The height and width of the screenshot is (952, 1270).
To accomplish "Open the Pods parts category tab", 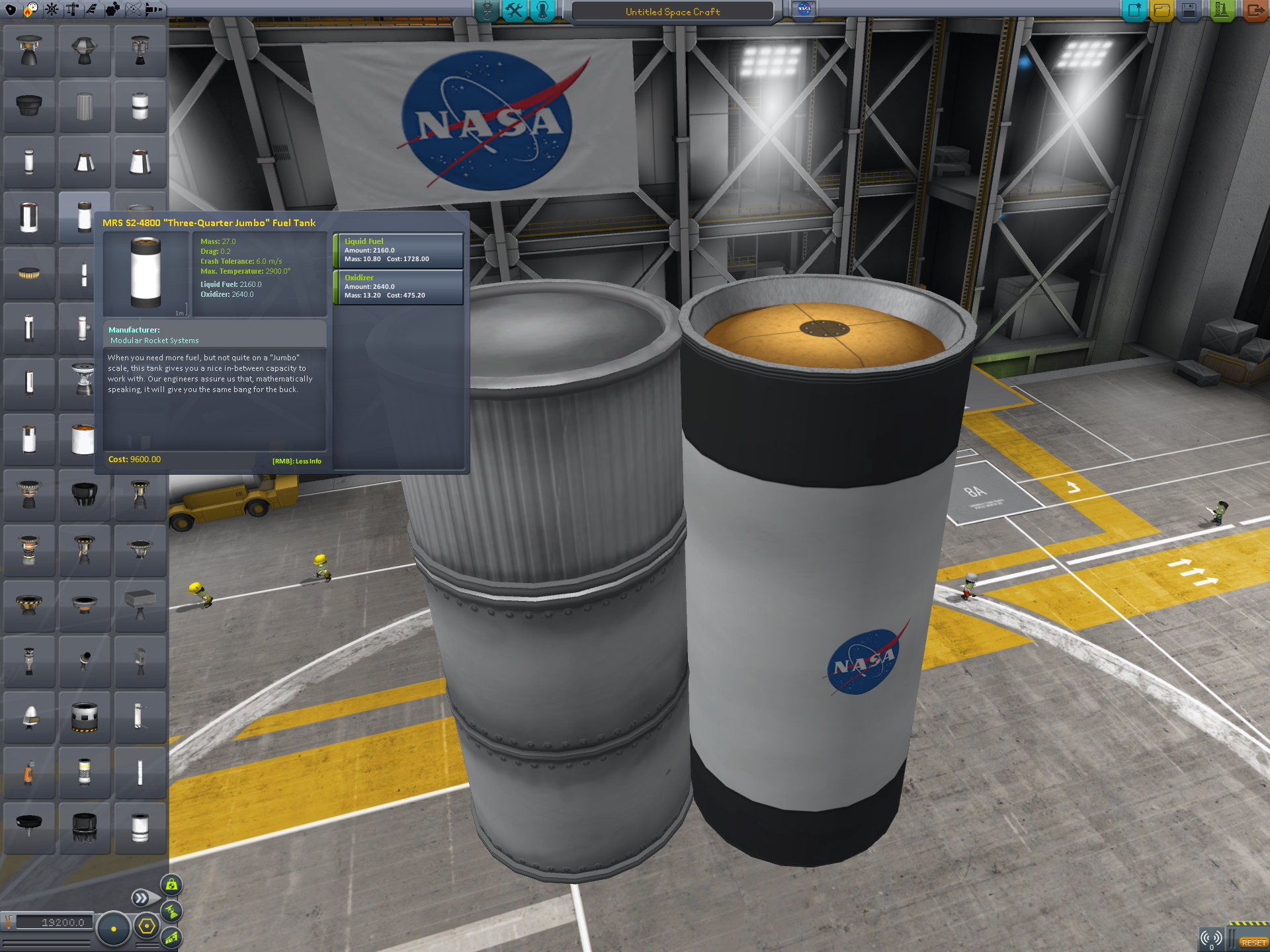I will (x=11, y=9).
